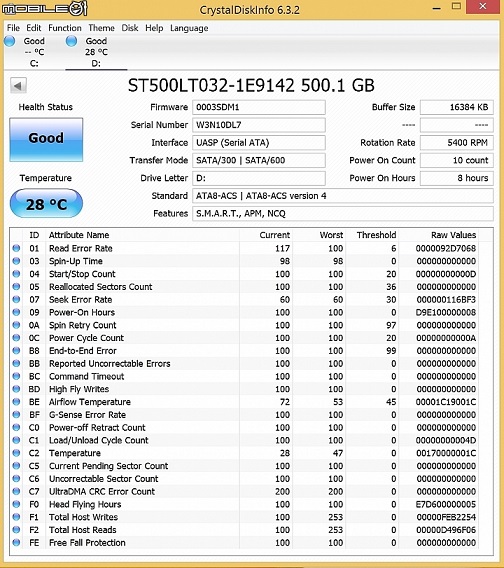Image resolution: width=504 pixels, height=568 pixels.
Task: Open the Function menu
Action: click(65, 28)
